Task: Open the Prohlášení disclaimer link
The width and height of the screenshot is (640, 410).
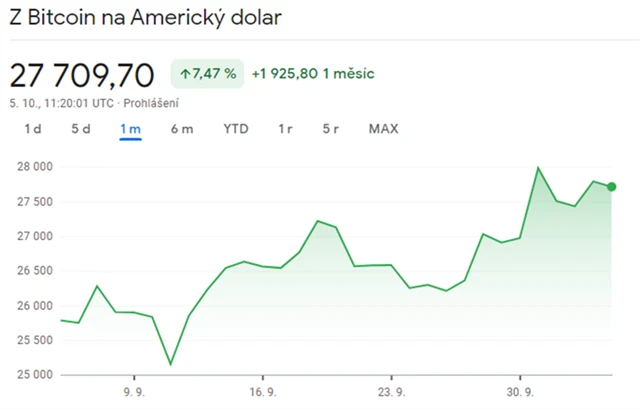Action: point(150,102)
